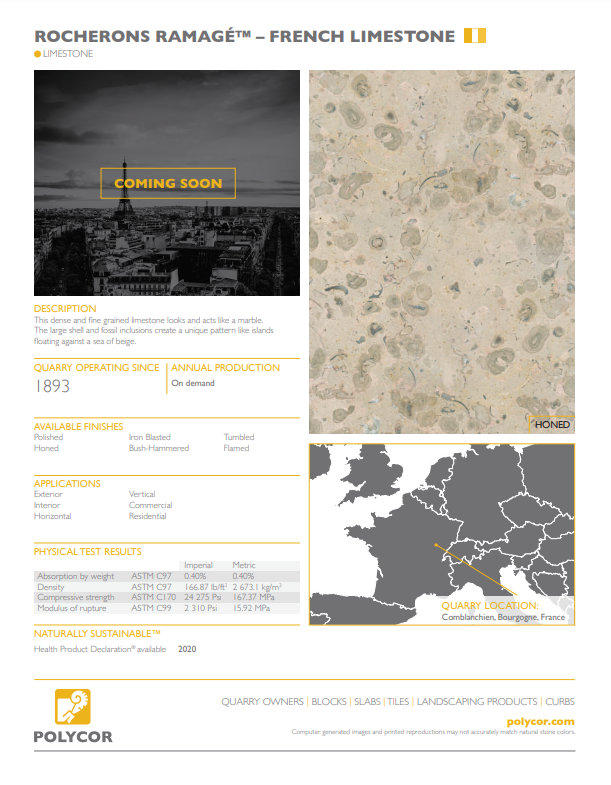Click the 'Compressive strength' row label
The width and height of the screenshot is (611, 785).
pyautogui.click(x=76, y=597)
